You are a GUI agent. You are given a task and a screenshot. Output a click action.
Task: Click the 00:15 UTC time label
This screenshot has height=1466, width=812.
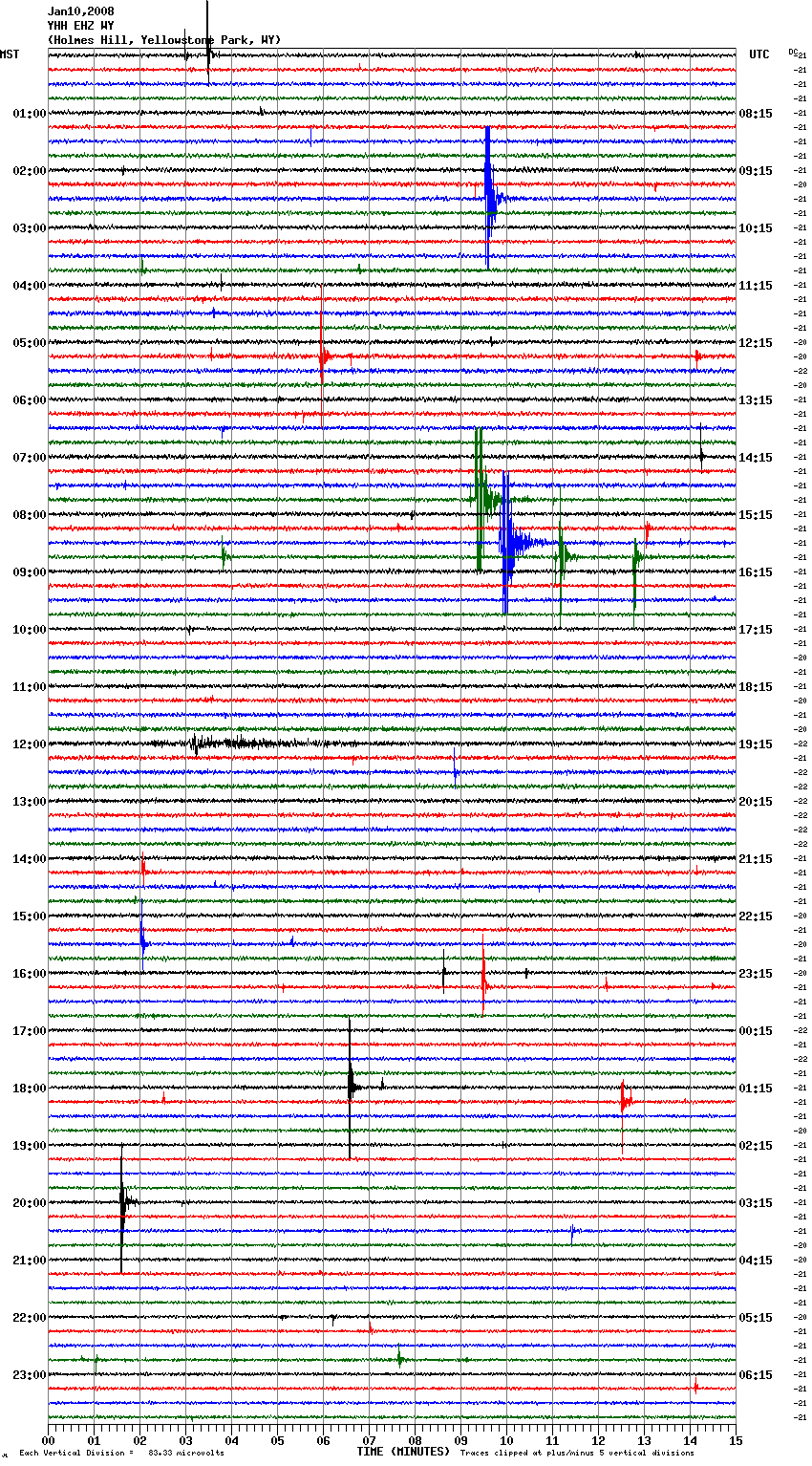tap(756, 1031)
